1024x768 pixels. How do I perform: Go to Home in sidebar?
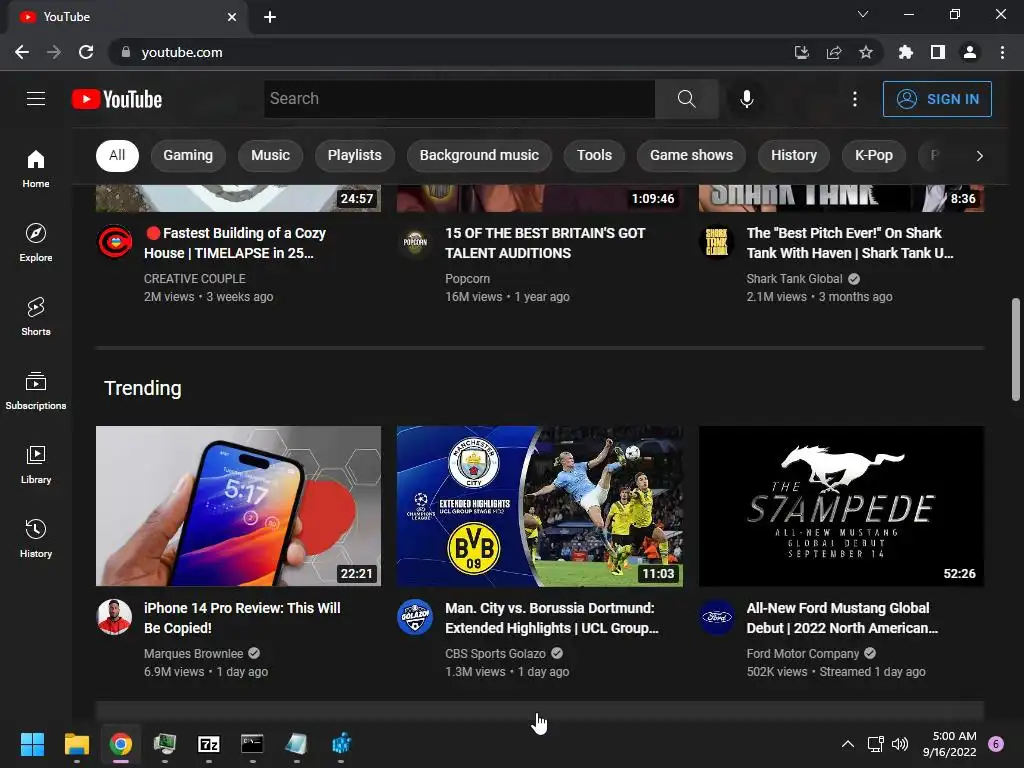36,169
